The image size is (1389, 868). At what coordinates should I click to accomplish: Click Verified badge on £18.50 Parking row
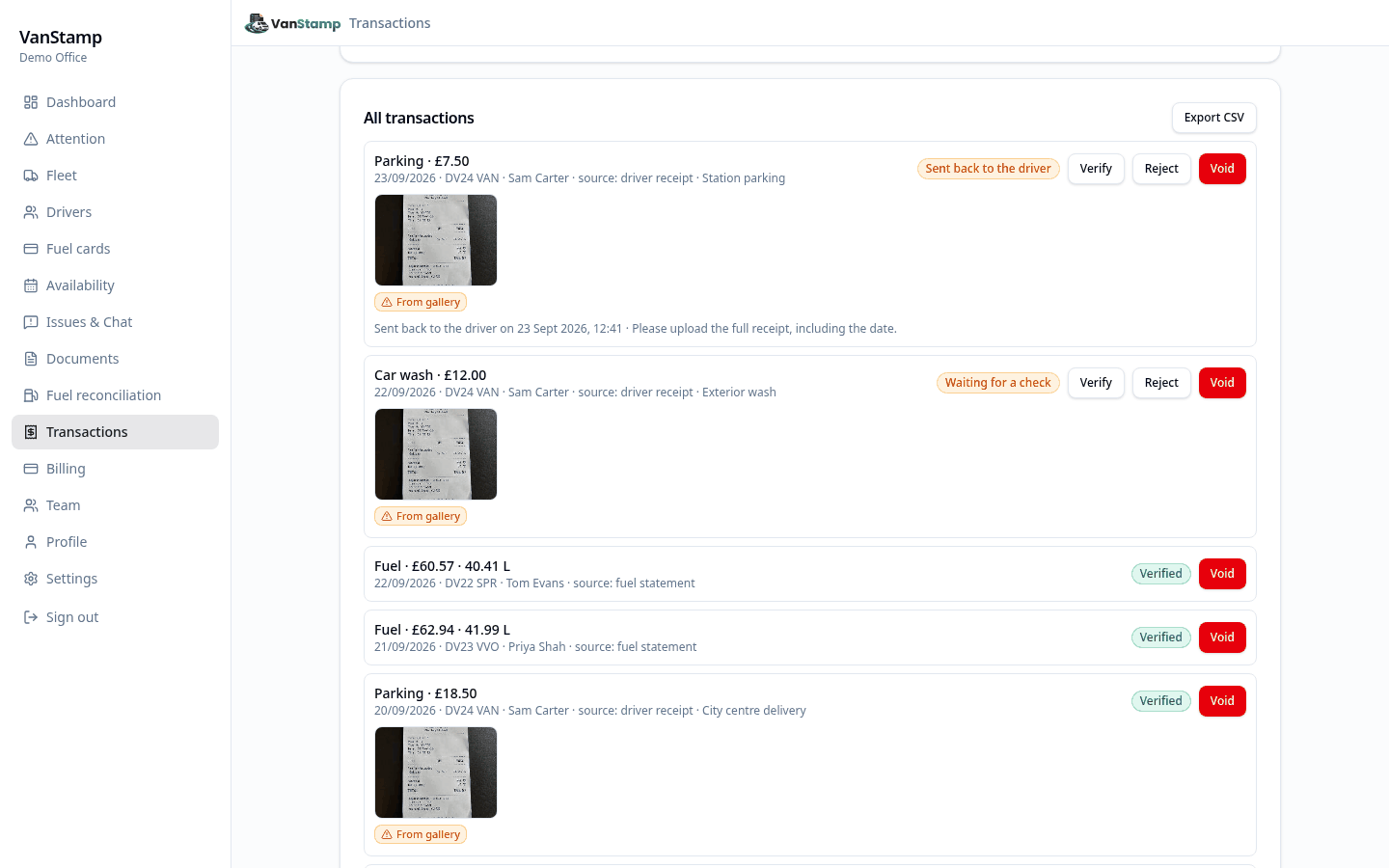pos(1160,701)
